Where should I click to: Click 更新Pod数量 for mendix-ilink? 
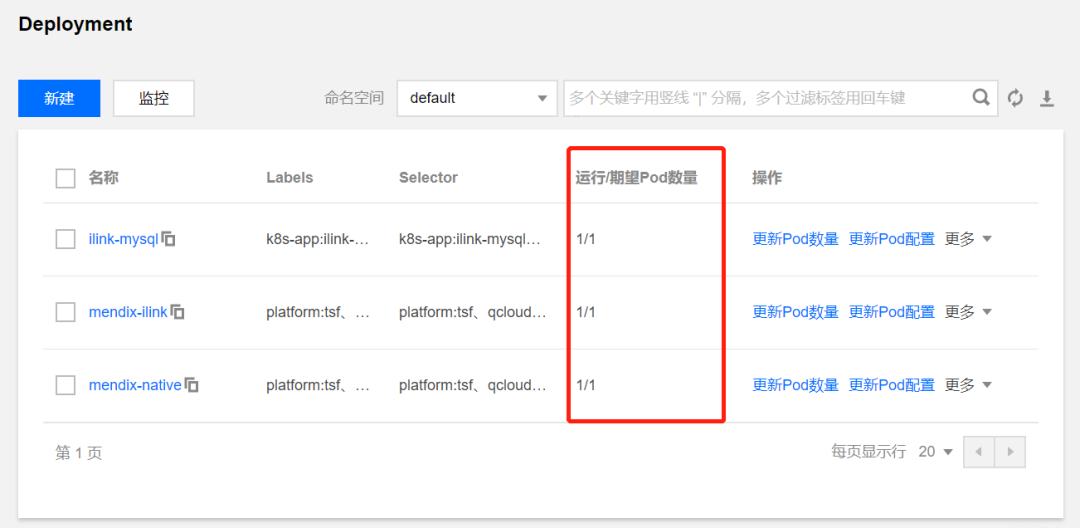(x=796, y=312)
